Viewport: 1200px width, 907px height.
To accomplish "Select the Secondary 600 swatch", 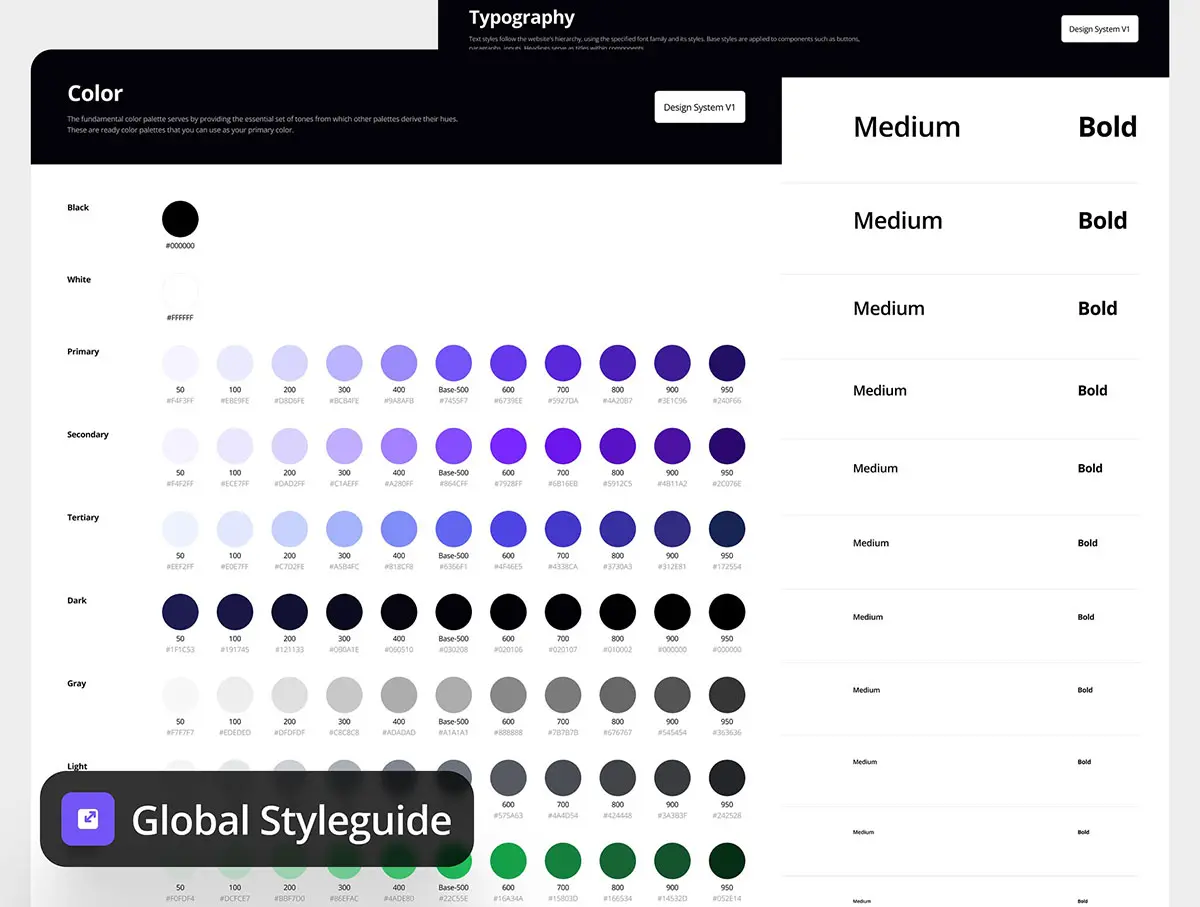I will pos(508,445).
